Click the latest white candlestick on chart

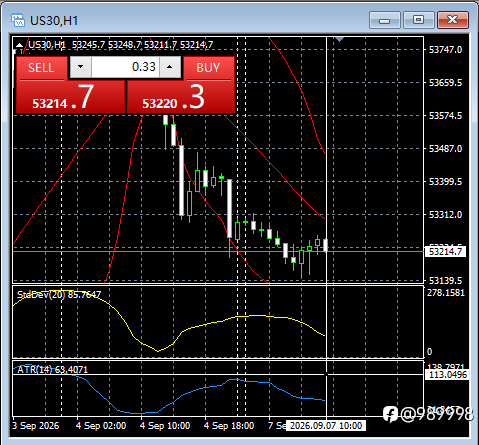click(x=326, y=245)
